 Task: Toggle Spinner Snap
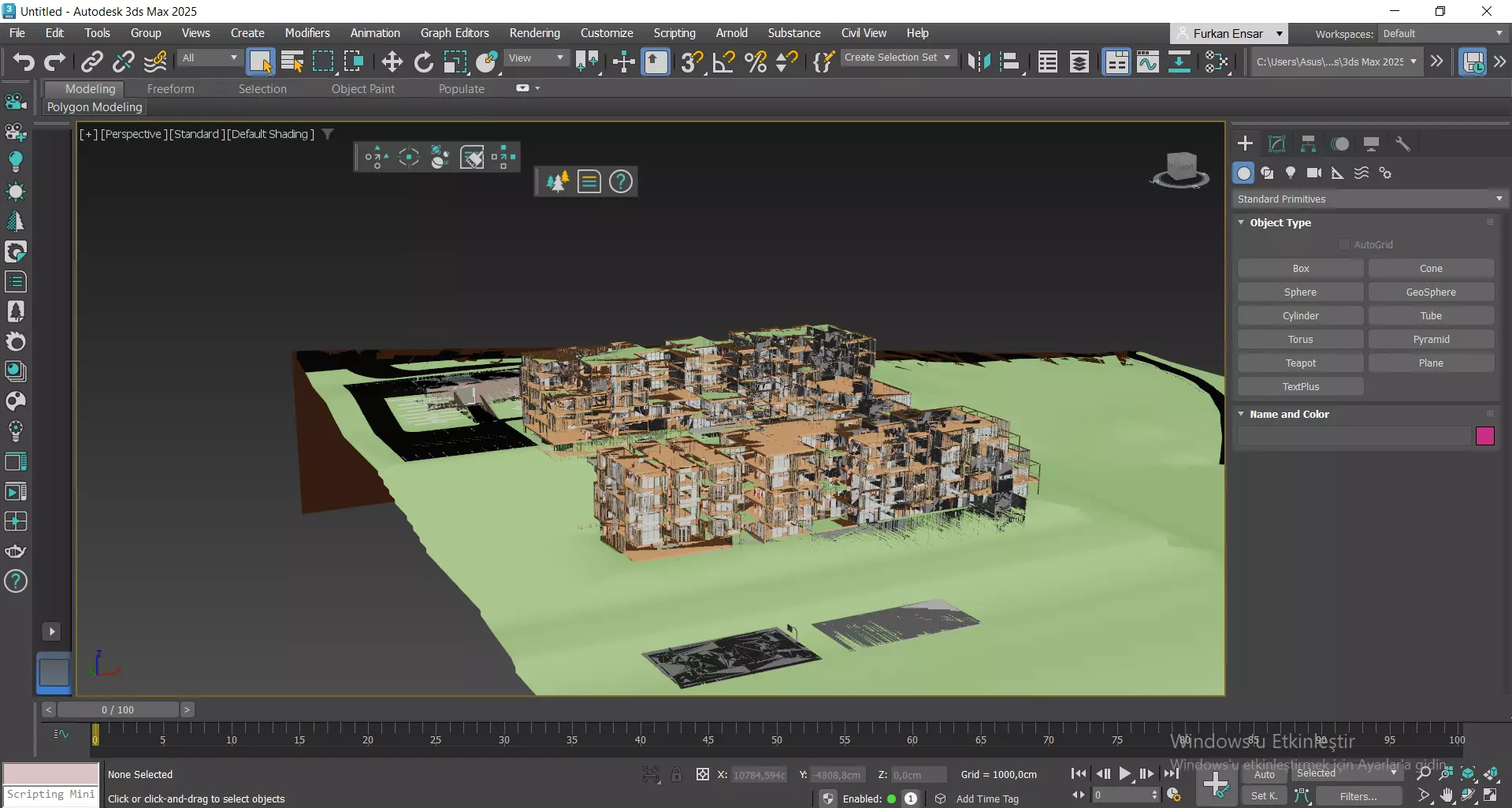(x=787, y=61)
